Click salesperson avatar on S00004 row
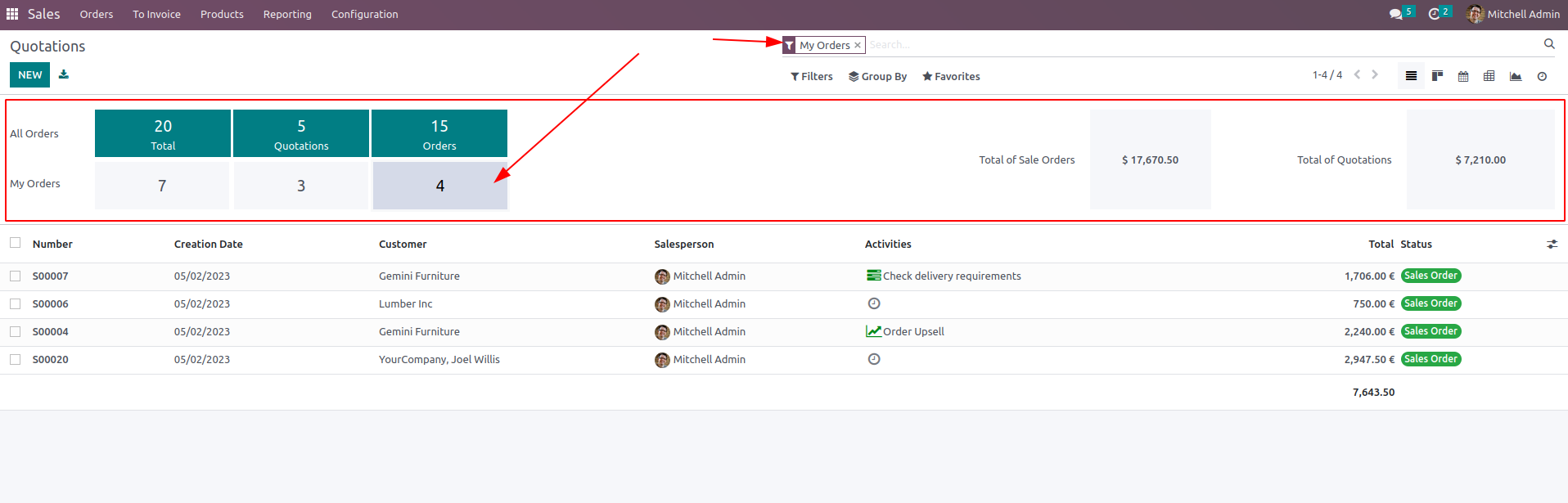This screenshot has height=503, width=1568. [662, 332]
